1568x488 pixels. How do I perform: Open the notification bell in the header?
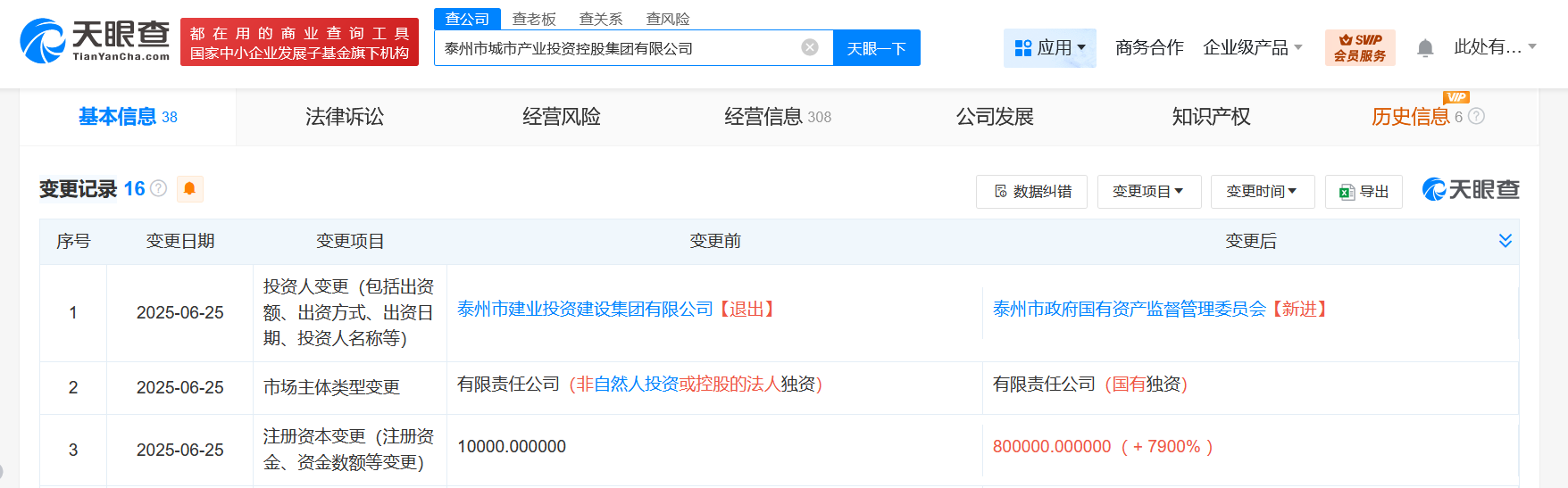[1425, 48]
